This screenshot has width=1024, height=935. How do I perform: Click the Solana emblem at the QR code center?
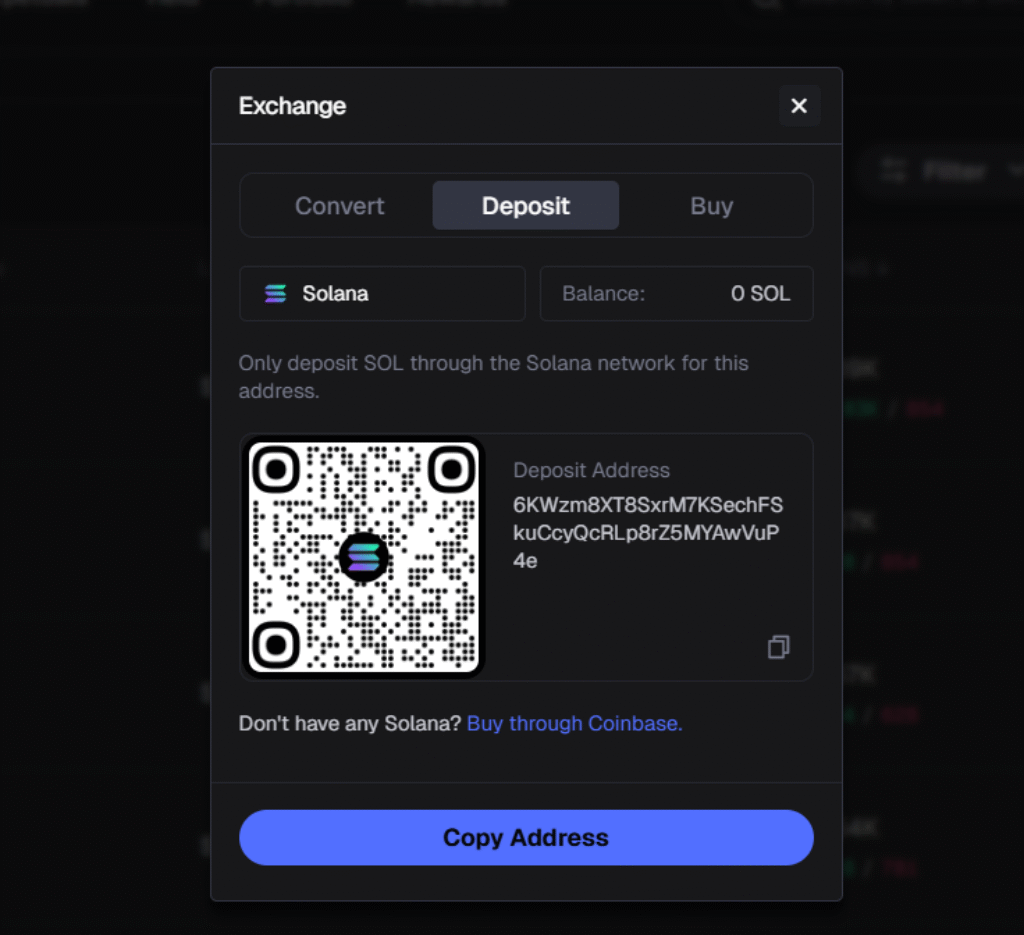362,557
